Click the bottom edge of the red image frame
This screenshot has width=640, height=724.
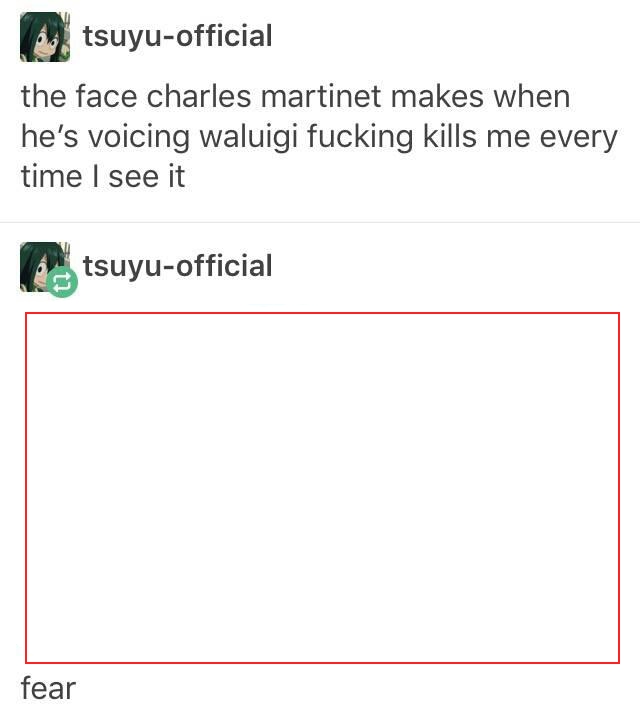pos(322,663)
